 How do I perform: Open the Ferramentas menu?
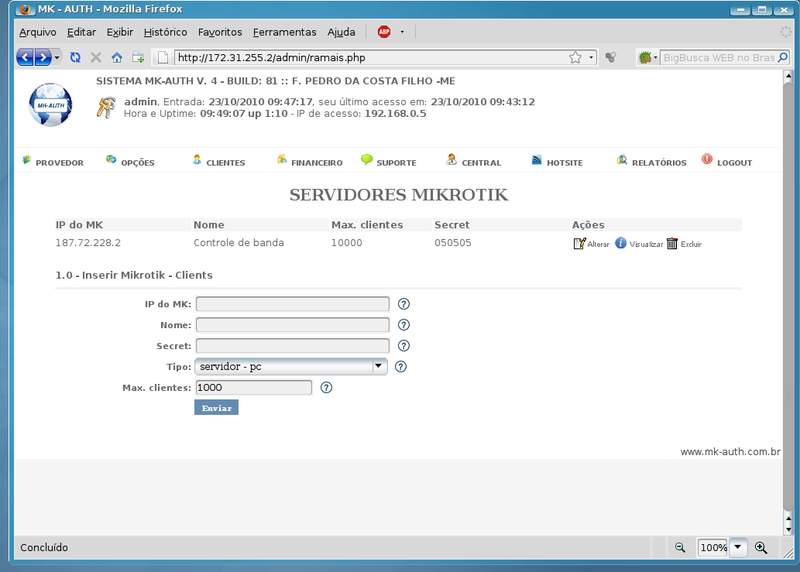click(285, 32)
